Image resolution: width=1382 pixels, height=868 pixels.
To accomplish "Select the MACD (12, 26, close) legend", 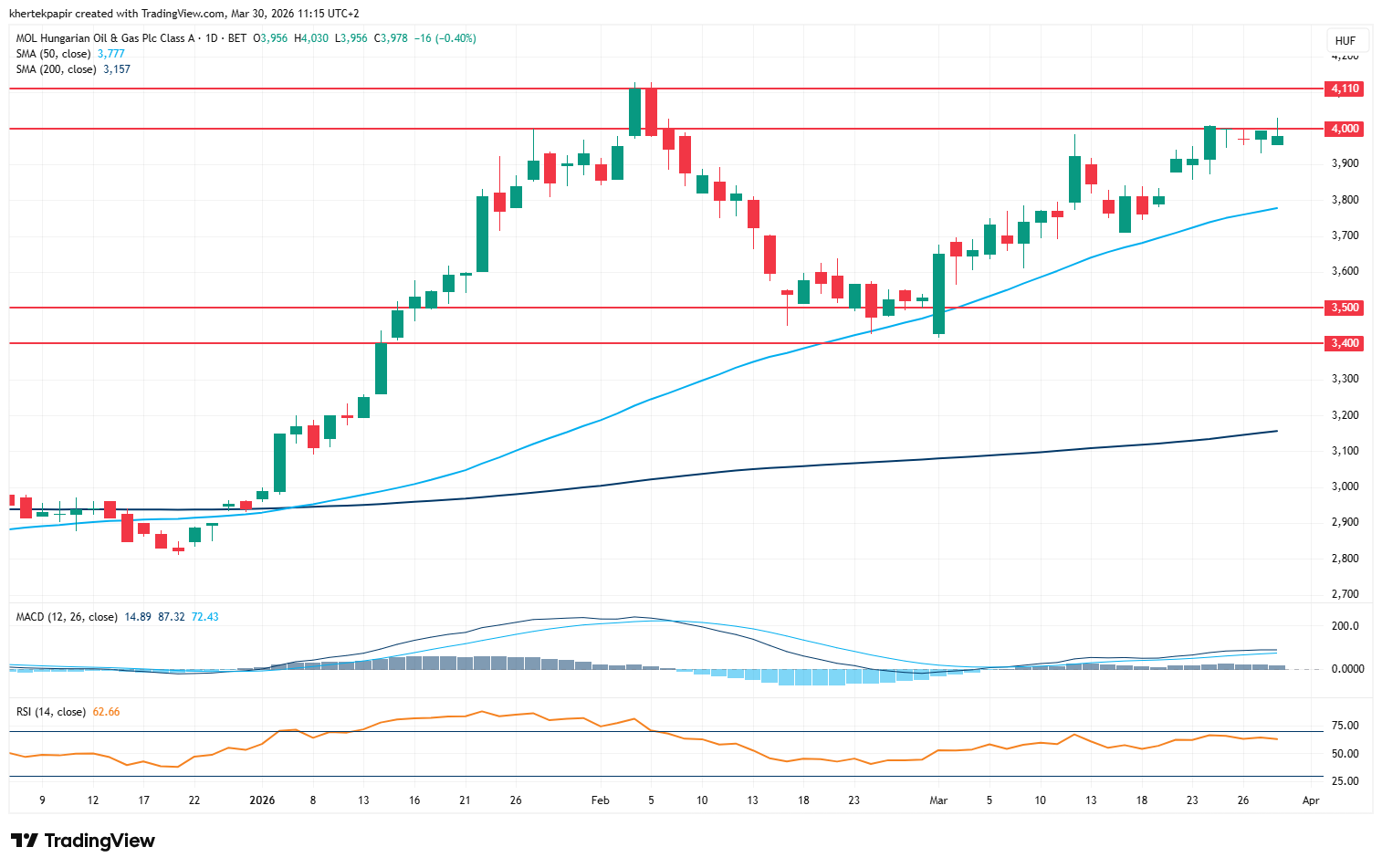I will tap(67, 617).
